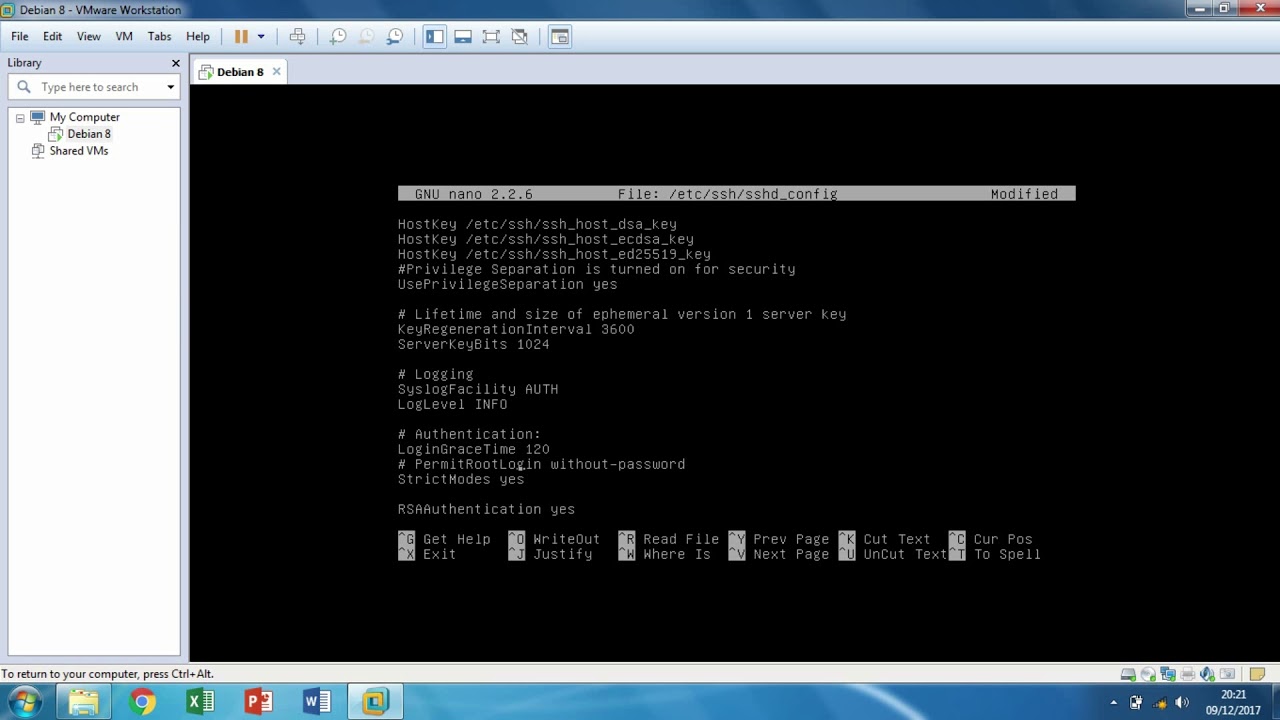This screenshot has height=720, width=1280.
Task: Open the Windows Start menu
Action: pyautogui.click(x=25, y=702)
